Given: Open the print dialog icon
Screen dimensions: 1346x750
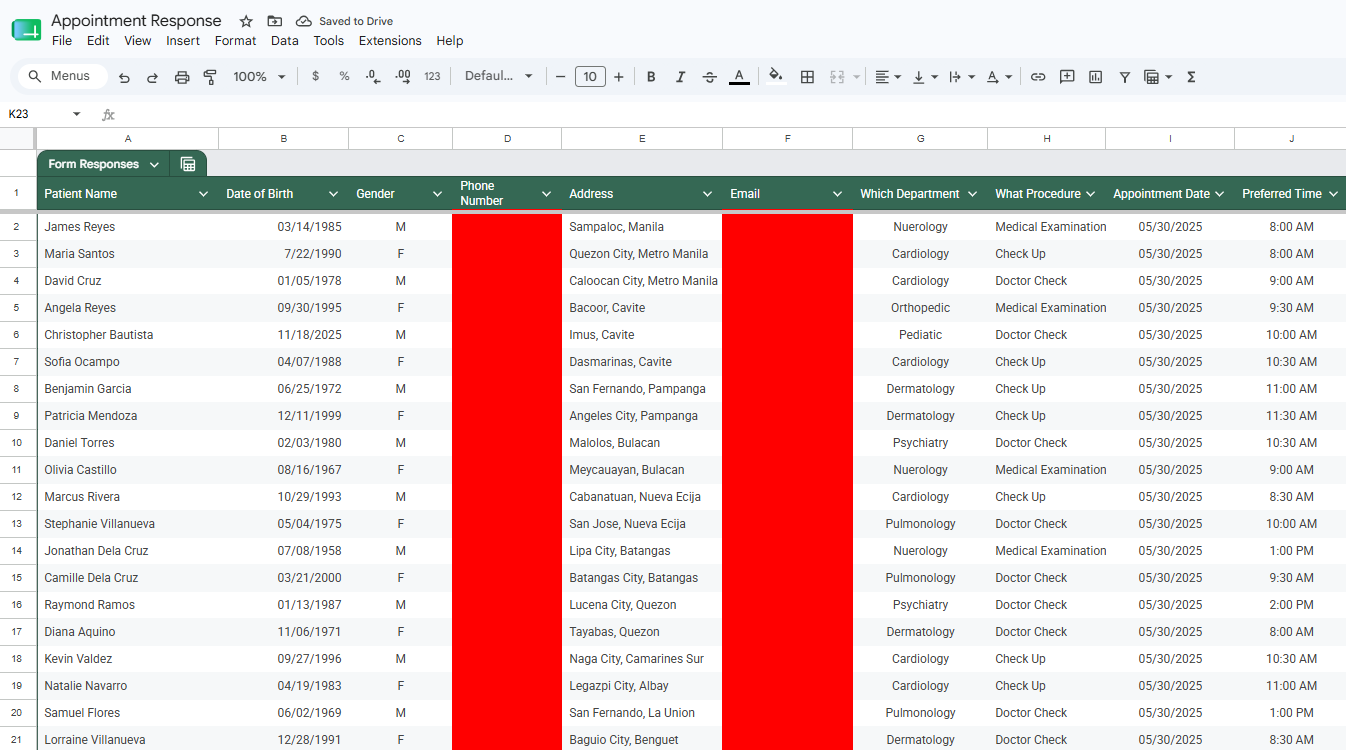Looking at the screenshot, I should (x=182, y=77).
